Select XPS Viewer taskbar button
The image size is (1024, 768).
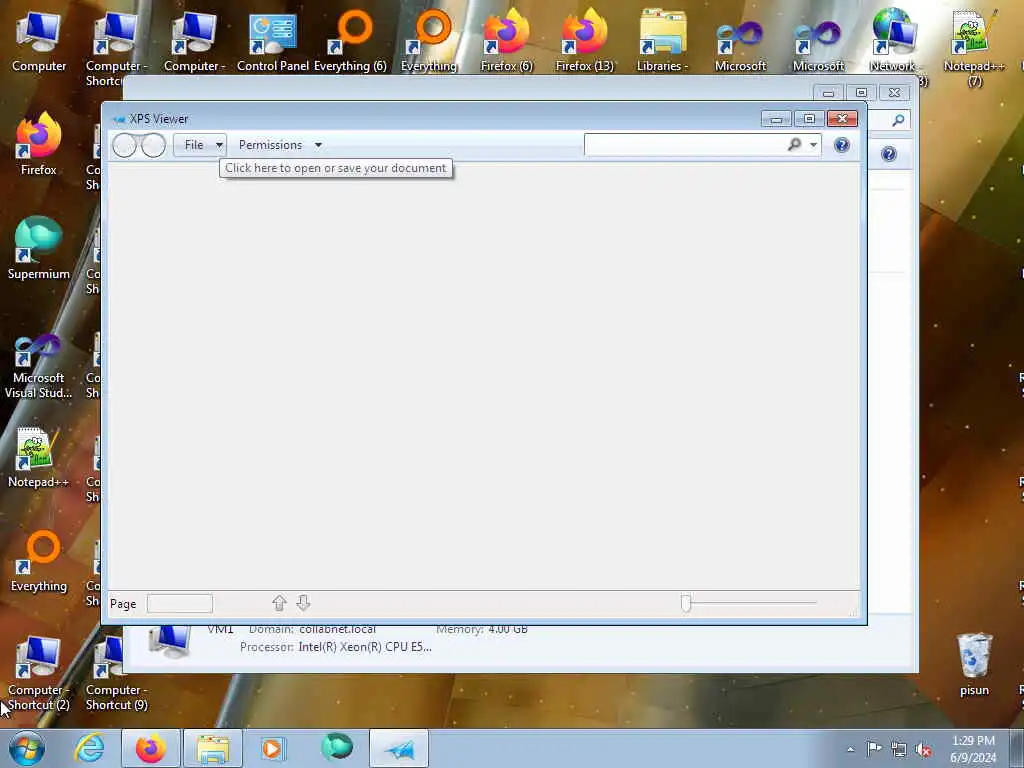[x=399, y=748]
